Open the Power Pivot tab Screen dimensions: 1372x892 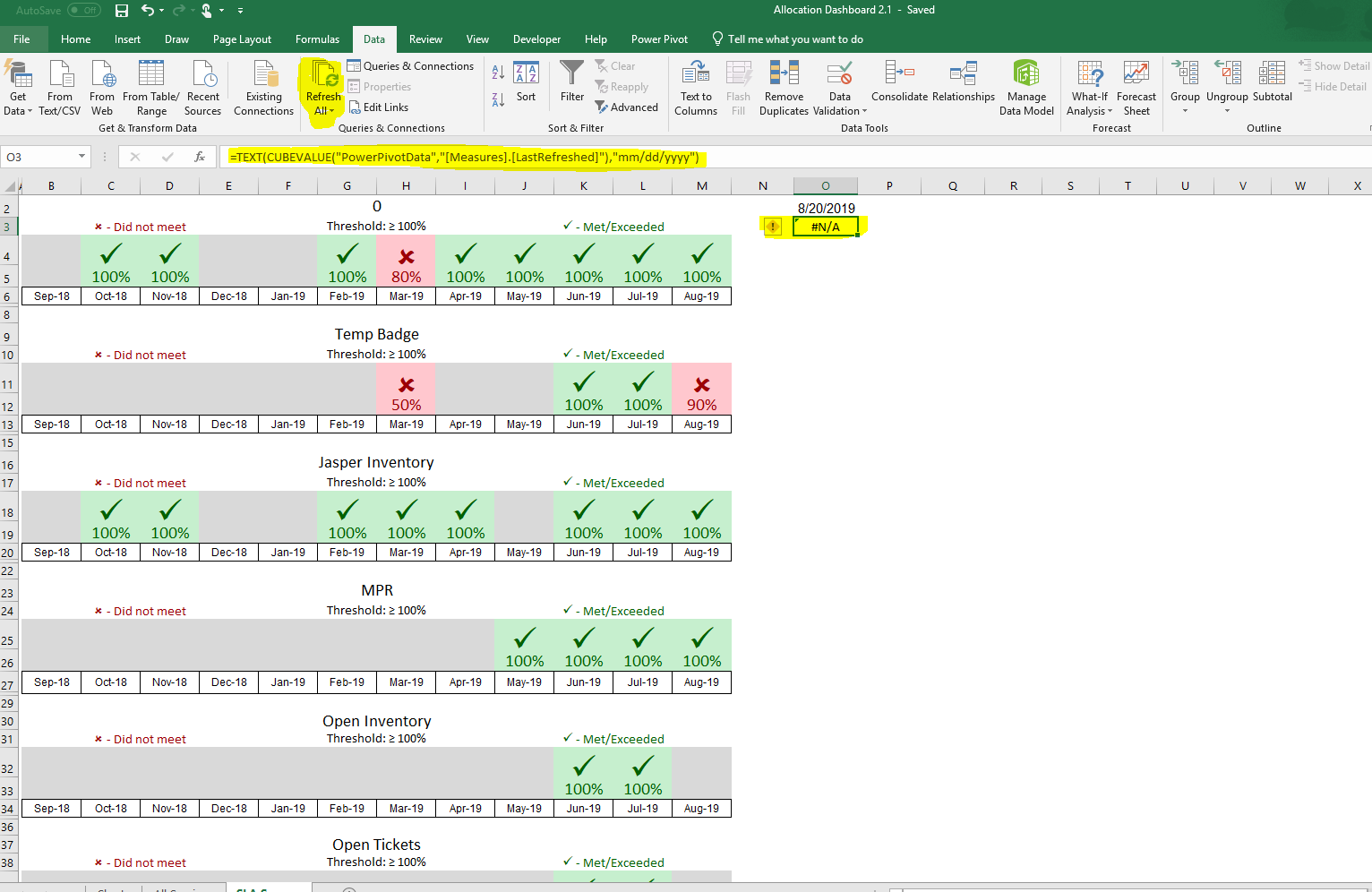(659, 39)
